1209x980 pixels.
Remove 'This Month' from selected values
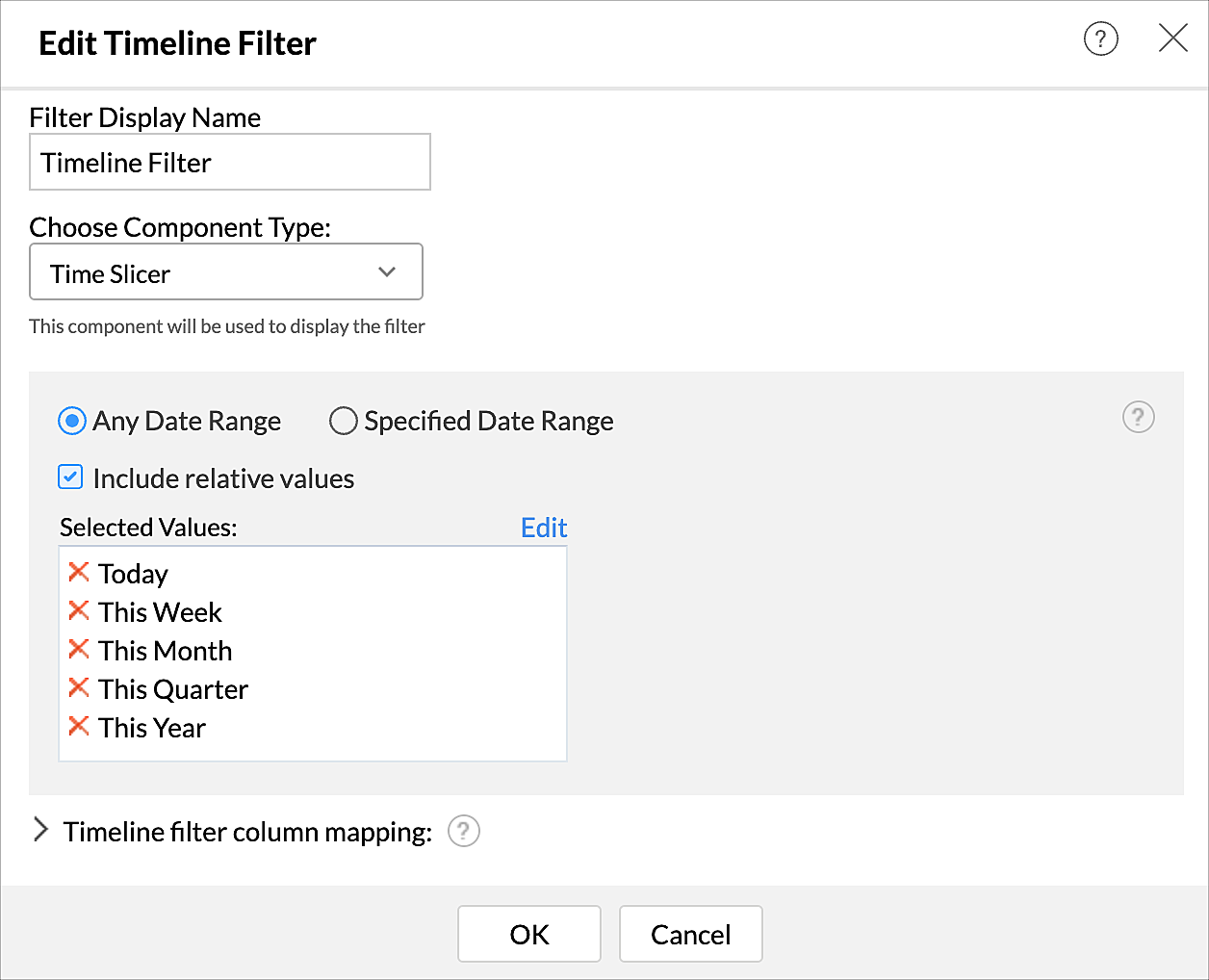pyautogui.click(x=79, y=650)
